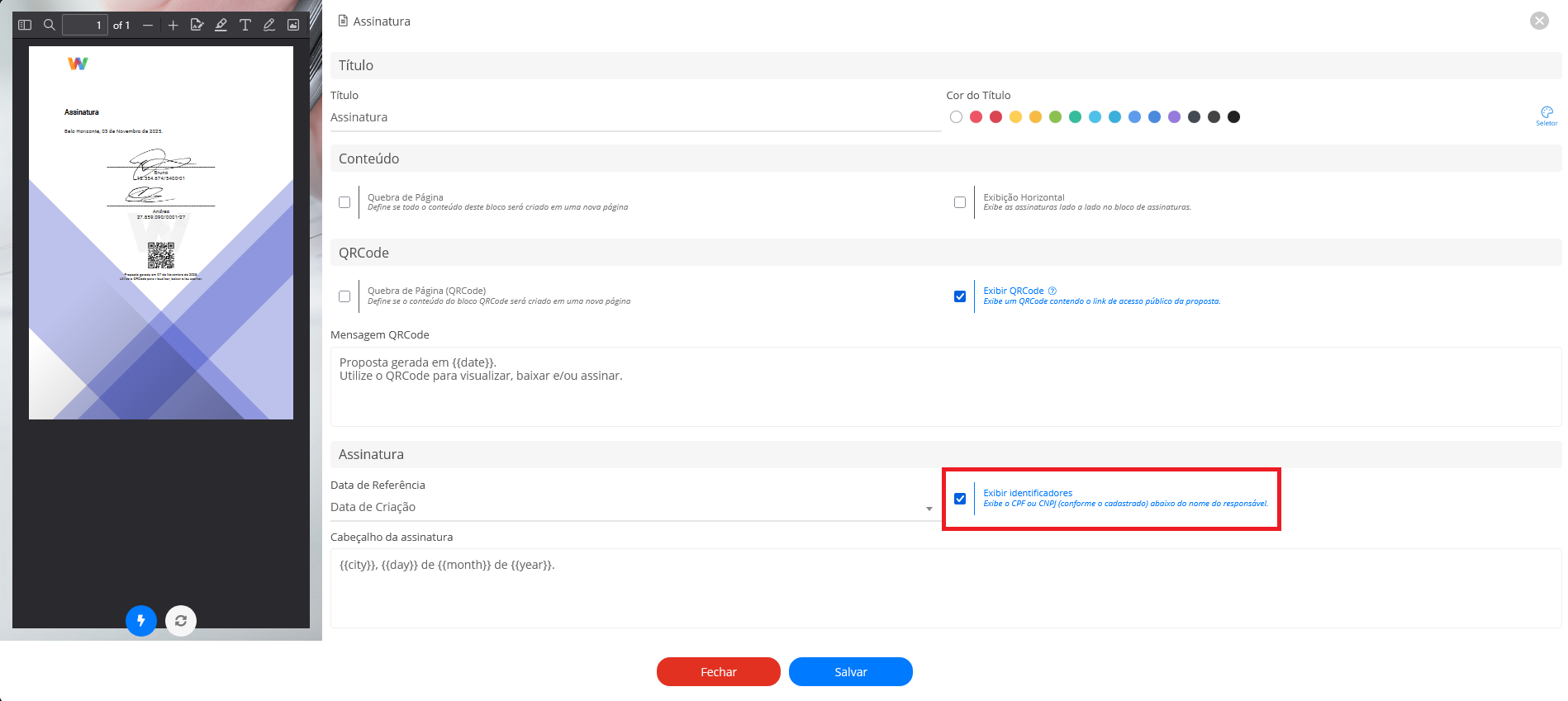Click the blue Salvar button

pos(851,672)
